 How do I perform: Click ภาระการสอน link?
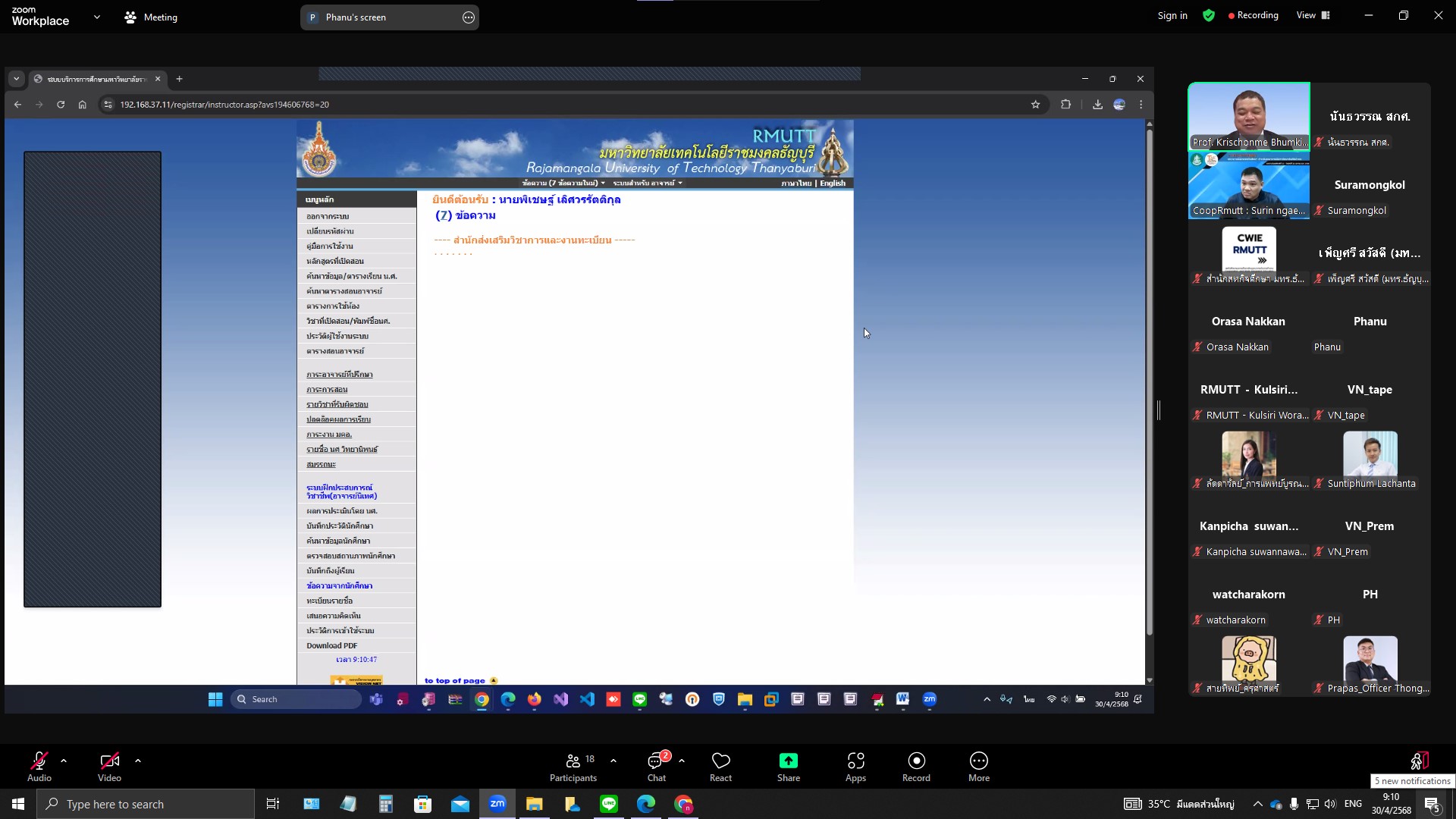[327, 390]
